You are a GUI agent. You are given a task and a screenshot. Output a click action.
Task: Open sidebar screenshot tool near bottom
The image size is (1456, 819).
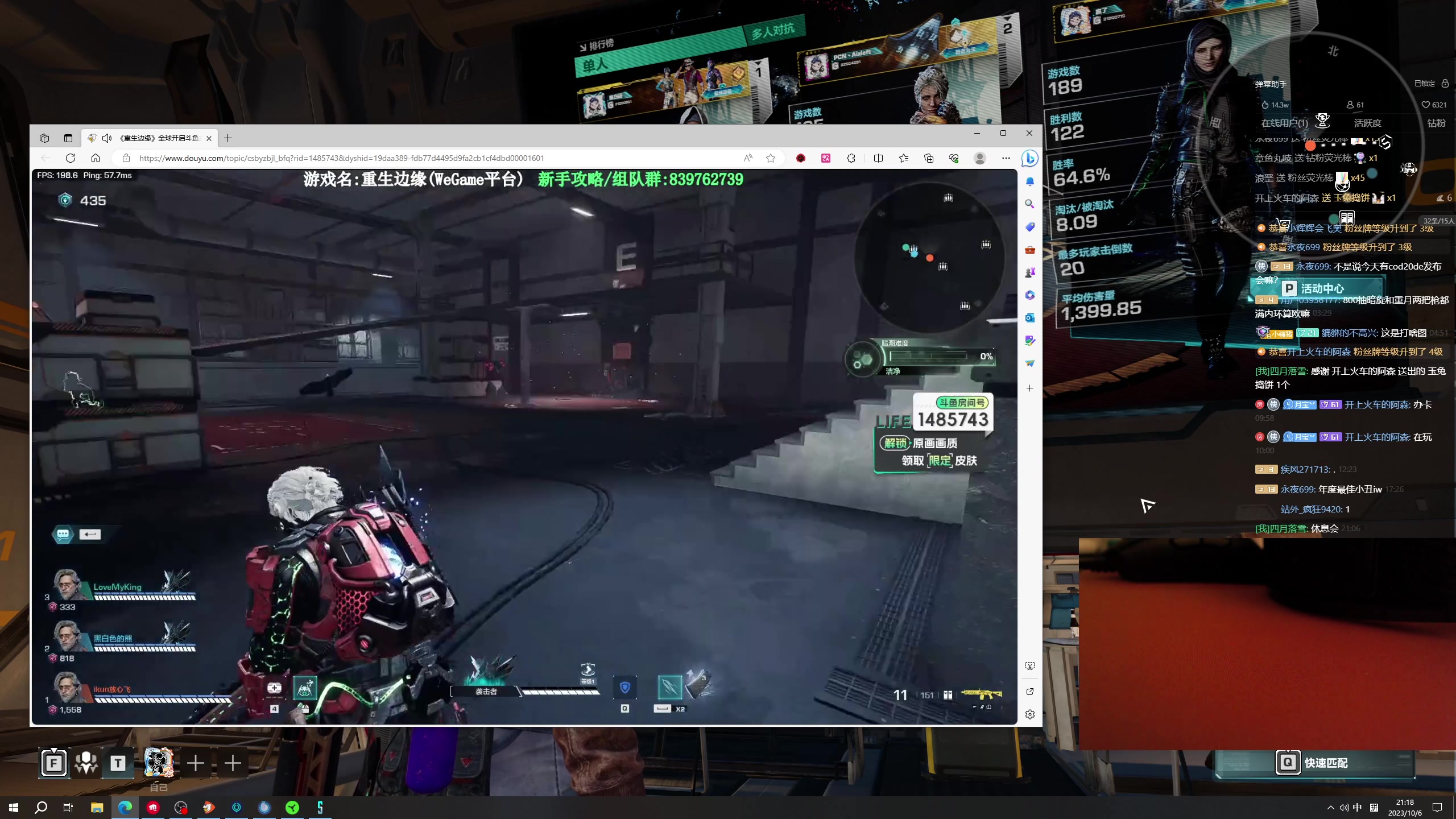pos(1029,666)
